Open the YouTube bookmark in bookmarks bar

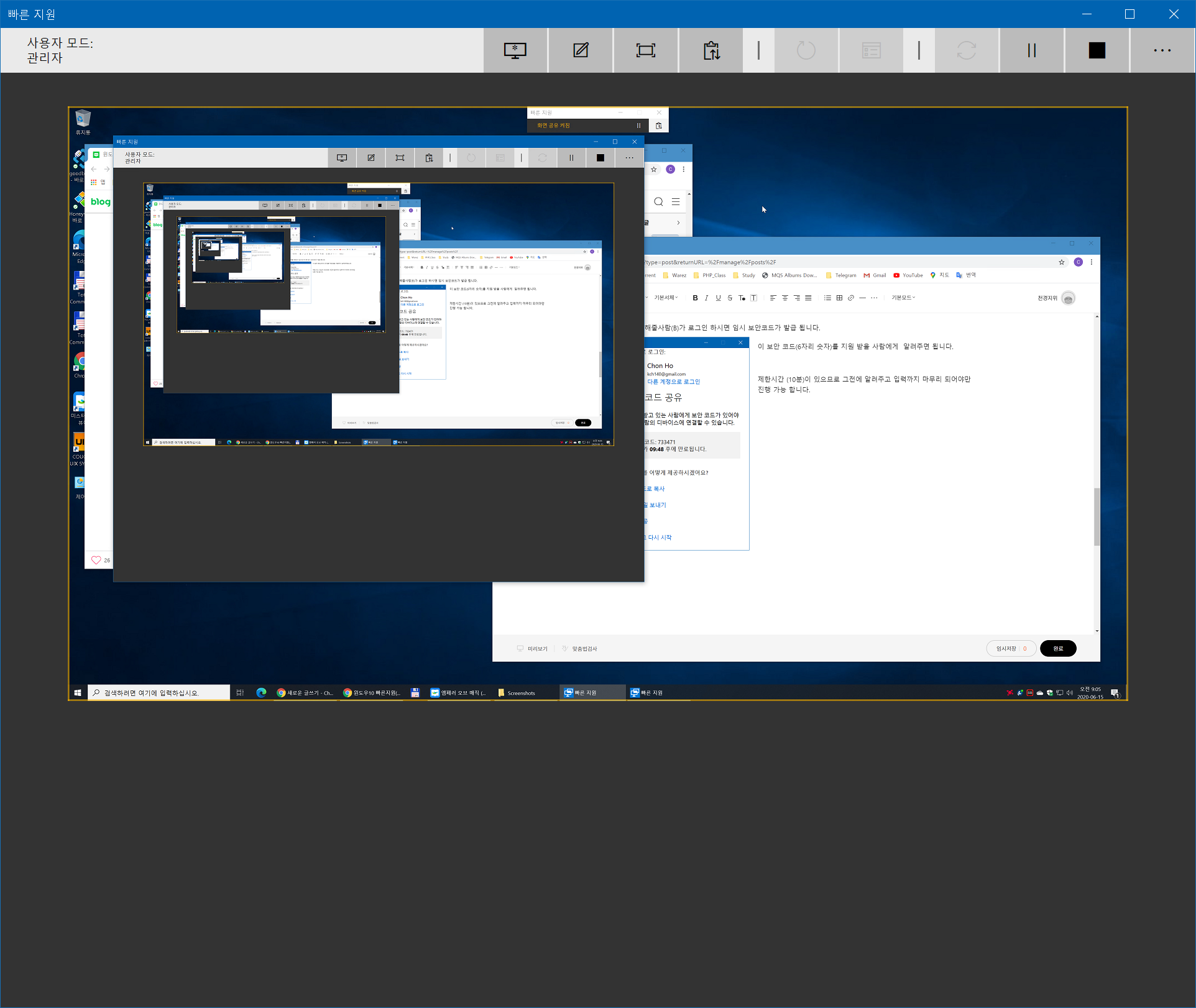[908, 275]
